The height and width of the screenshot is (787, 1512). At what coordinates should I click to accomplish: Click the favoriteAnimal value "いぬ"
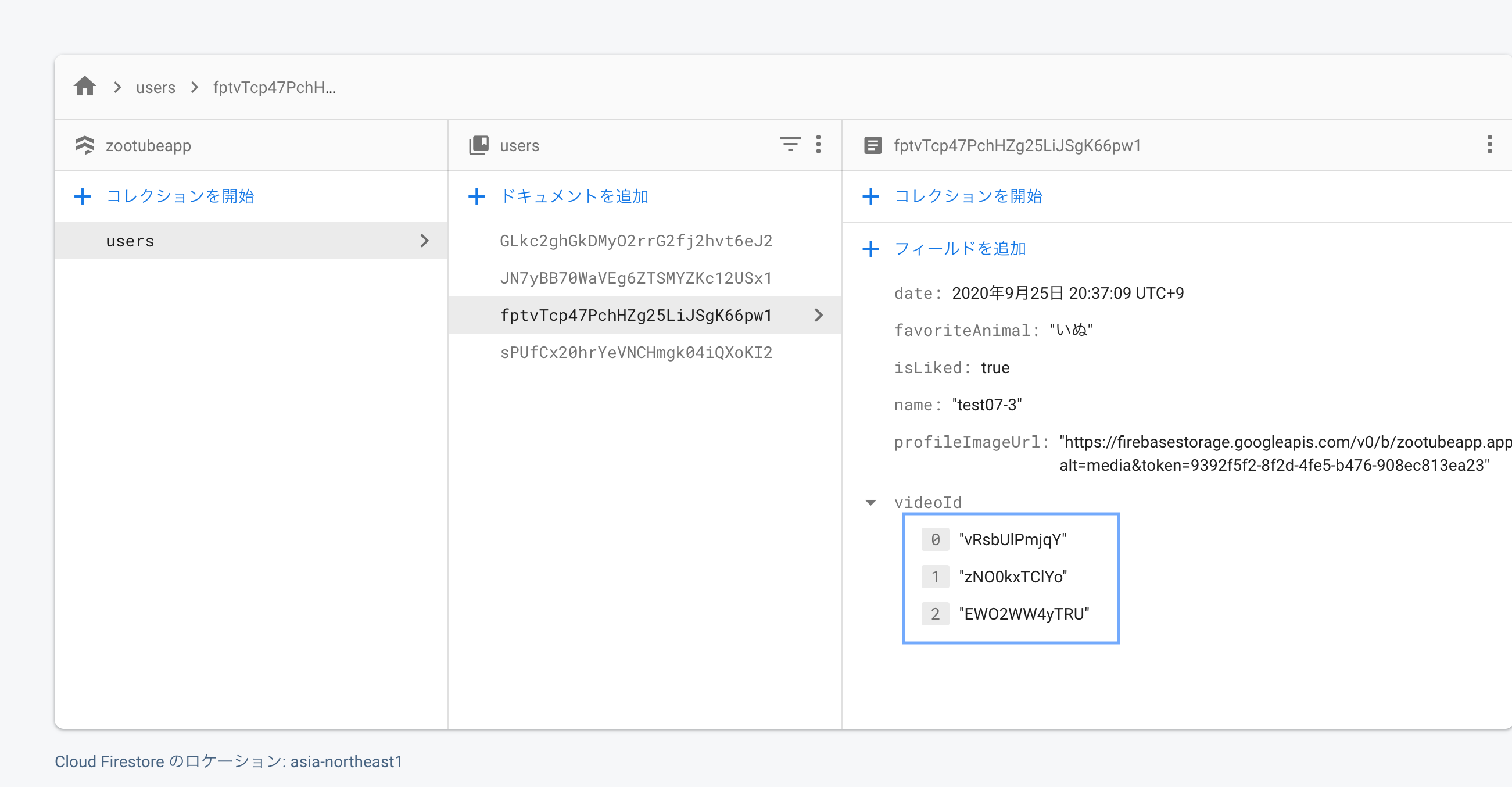[1070, 330]
